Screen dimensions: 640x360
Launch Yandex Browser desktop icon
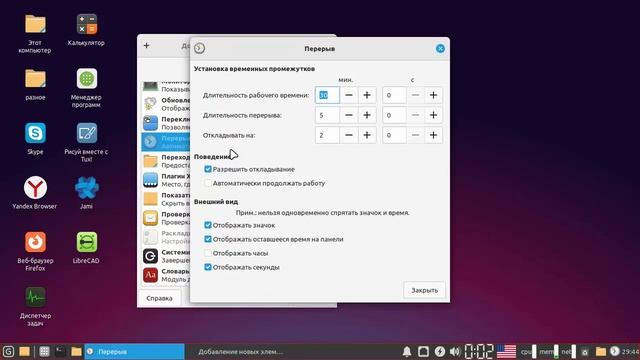click(35, 193)
